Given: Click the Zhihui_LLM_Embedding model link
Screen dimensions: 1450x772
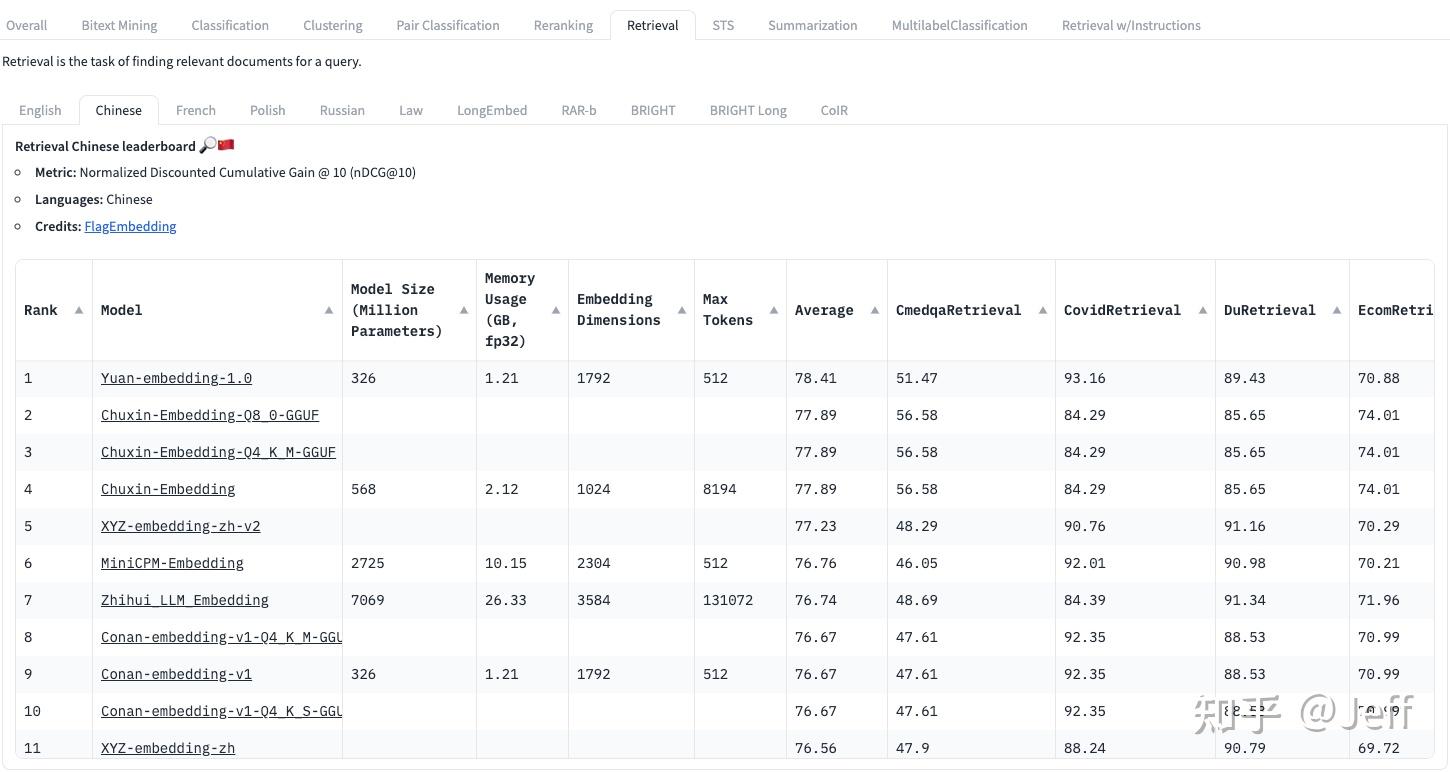Looking at the screenshot, I should click(x=185, y=600).
